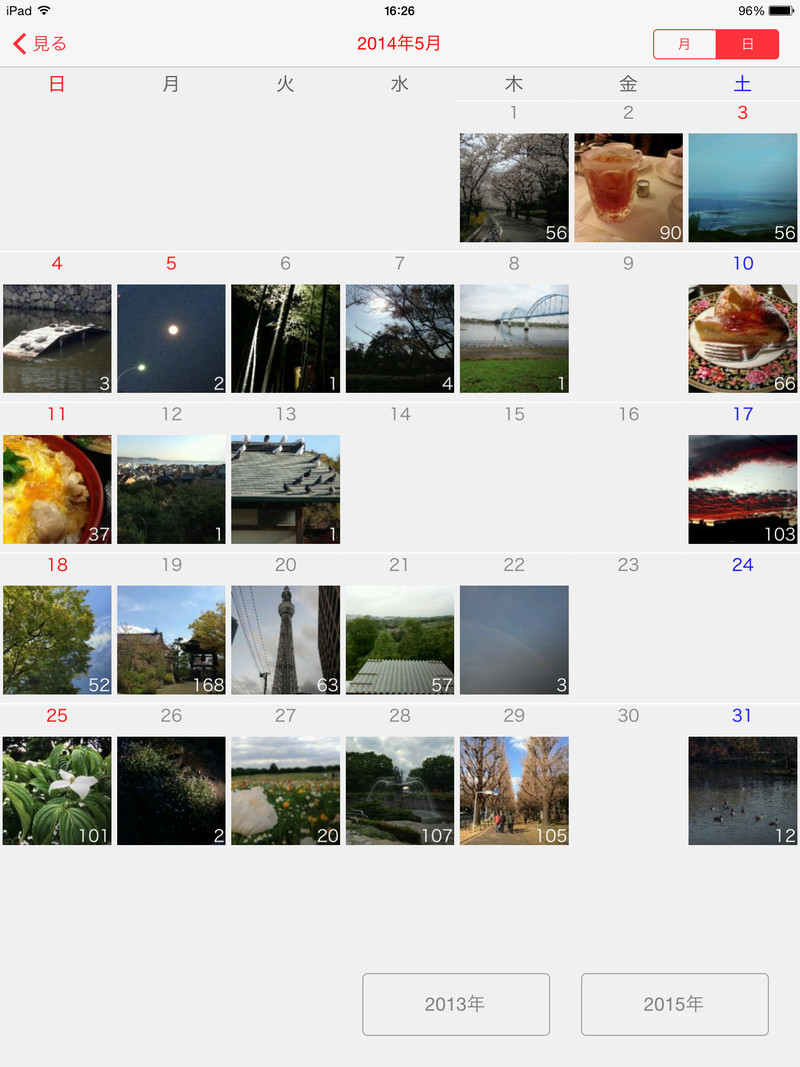Viewport: 800px width, 1067px height.
Task: Open May 20 Skytree tower thumbnail
Action: 286,640
